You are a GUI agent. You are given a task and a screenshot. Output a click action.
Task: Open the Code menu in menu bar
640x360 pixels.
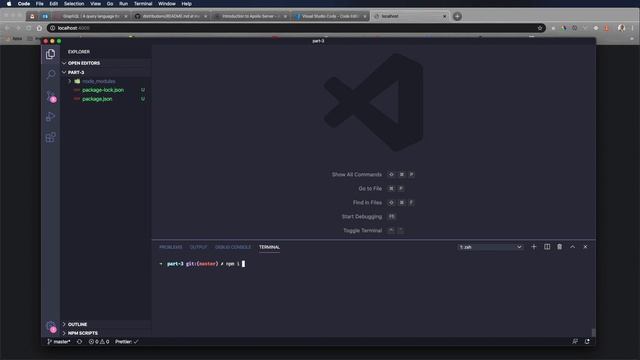pyautogui.click(x=24, y=4)
